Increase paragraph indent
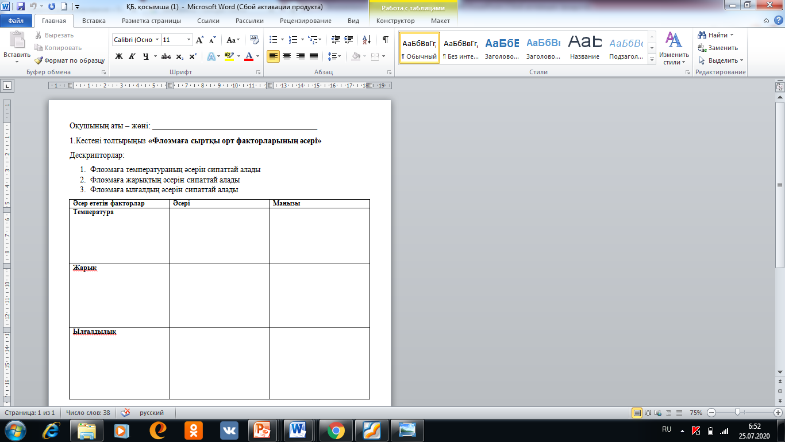 [349, 40]
